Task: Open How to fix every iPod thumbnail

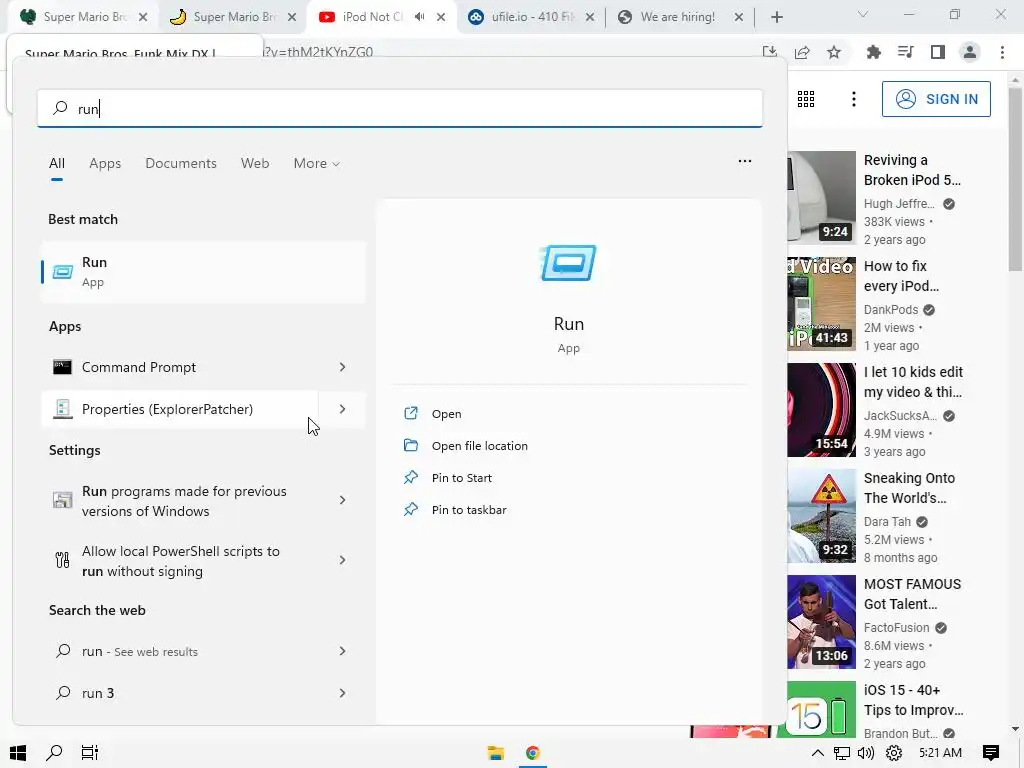Action: [x=822, y=304]
